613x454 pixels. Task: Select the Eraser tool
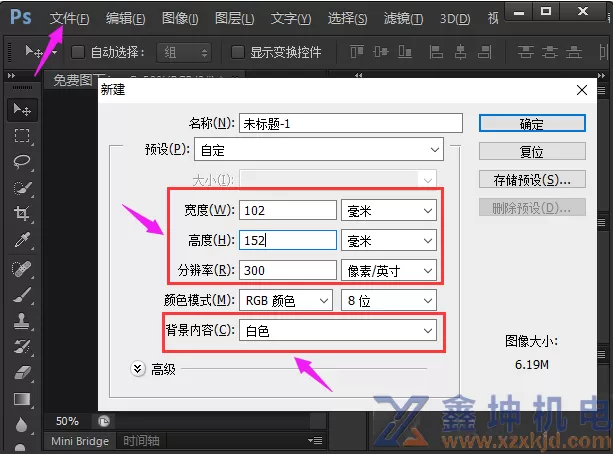point(22,373)
